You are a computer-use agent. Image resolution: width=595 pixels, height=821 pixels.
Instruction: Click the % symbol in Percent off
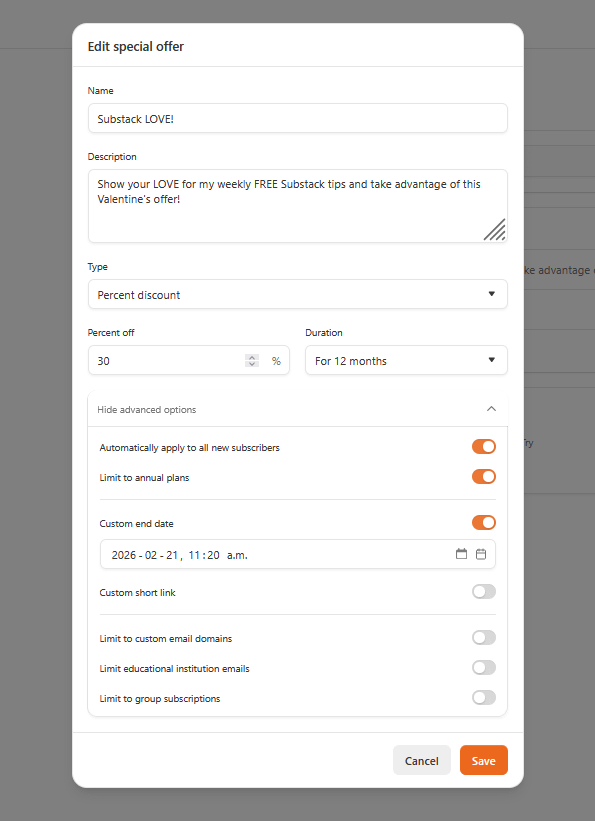click(x=276, y=361)
